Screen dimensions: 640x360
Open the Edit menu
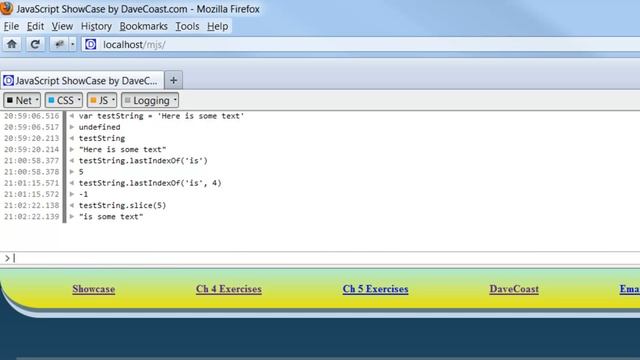[x=35, y=26]
